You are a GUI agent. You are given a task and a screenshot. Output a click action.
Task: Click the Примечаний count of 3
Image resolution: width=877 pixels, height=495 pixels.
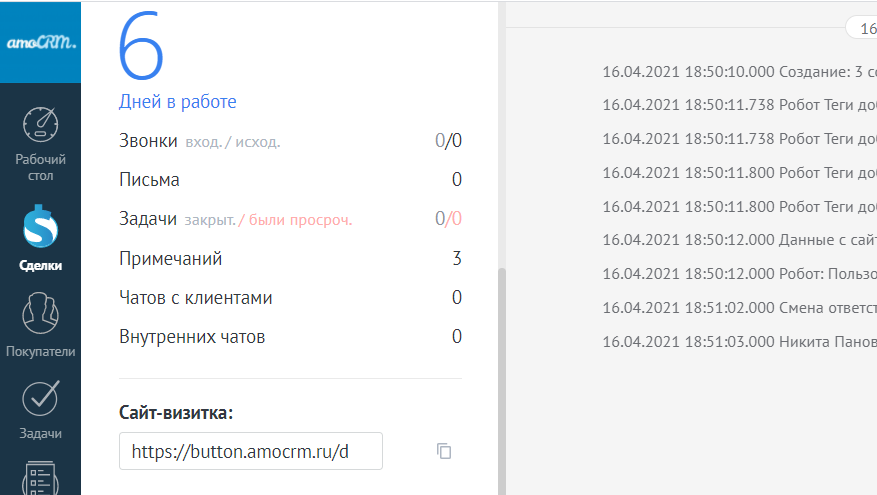[x=456, y=259]
